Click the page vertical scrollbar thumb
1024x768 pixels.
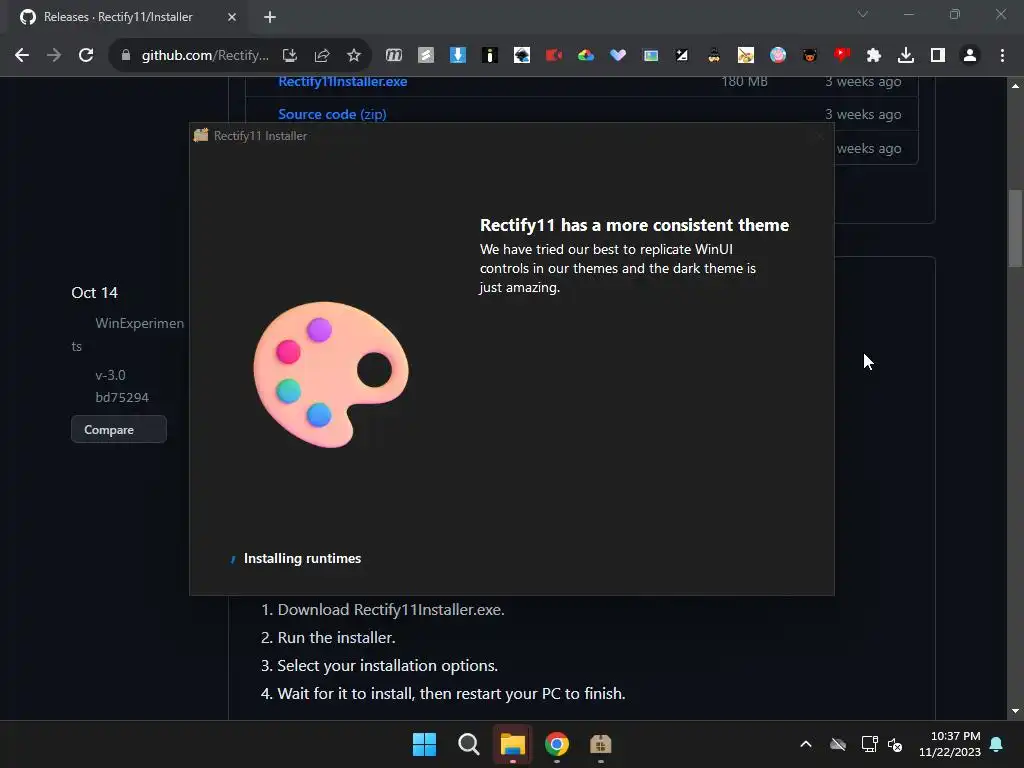pos(1015,228)
